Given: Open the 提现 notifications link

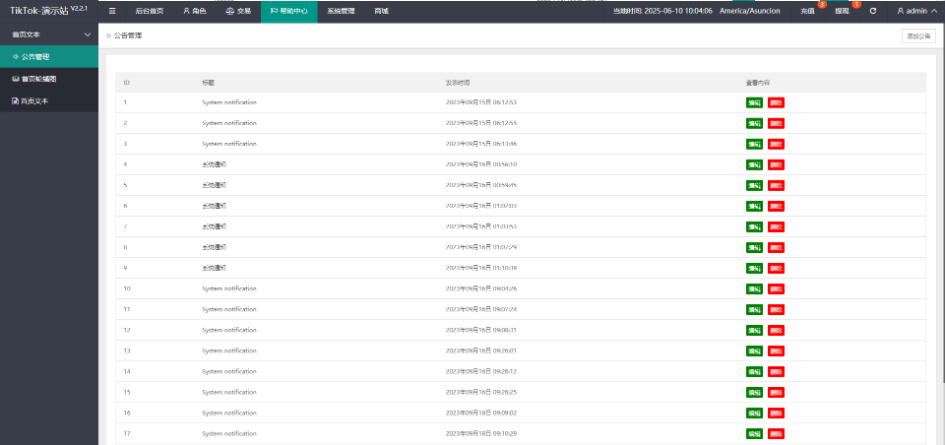Looking at the screenshot, I should pos(842,11).
